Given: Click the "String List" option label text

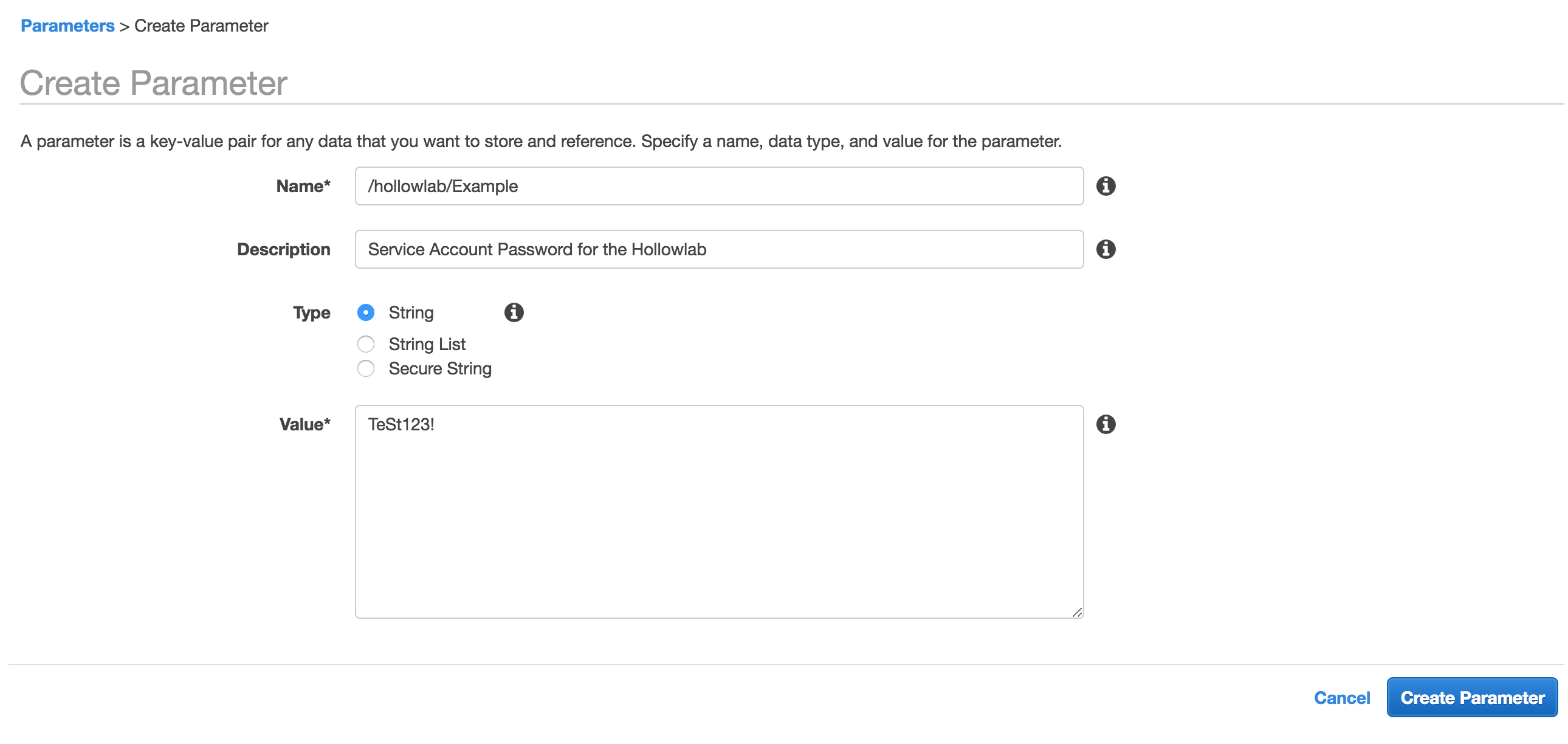Looking at the screenshot, I should 427,344.
